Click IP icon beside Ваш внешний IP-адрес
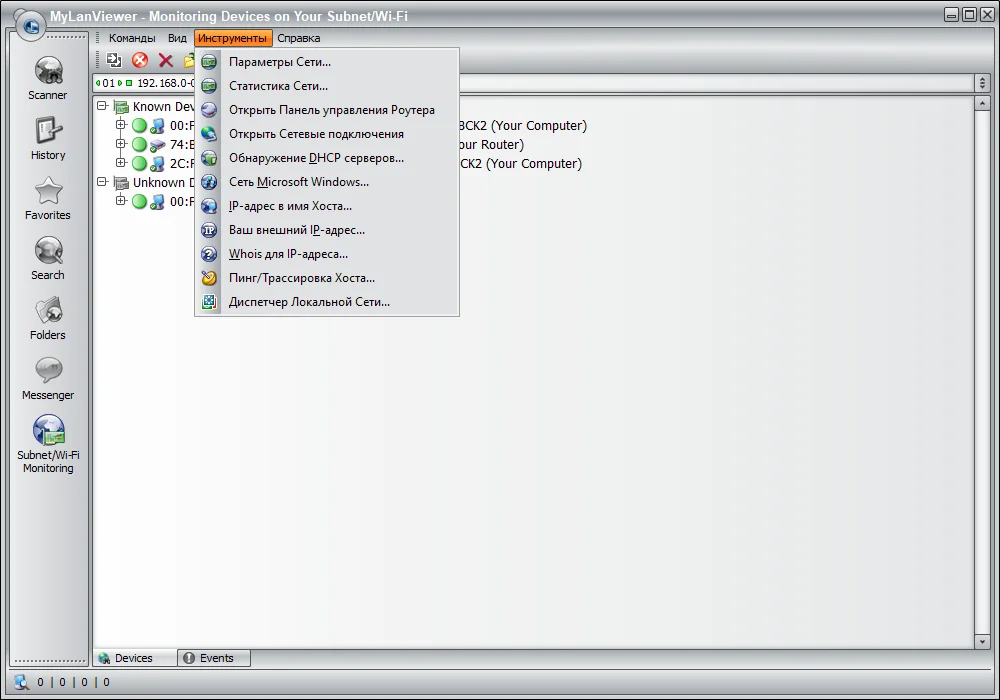1000x700 pixels. [x=209, y=230]
